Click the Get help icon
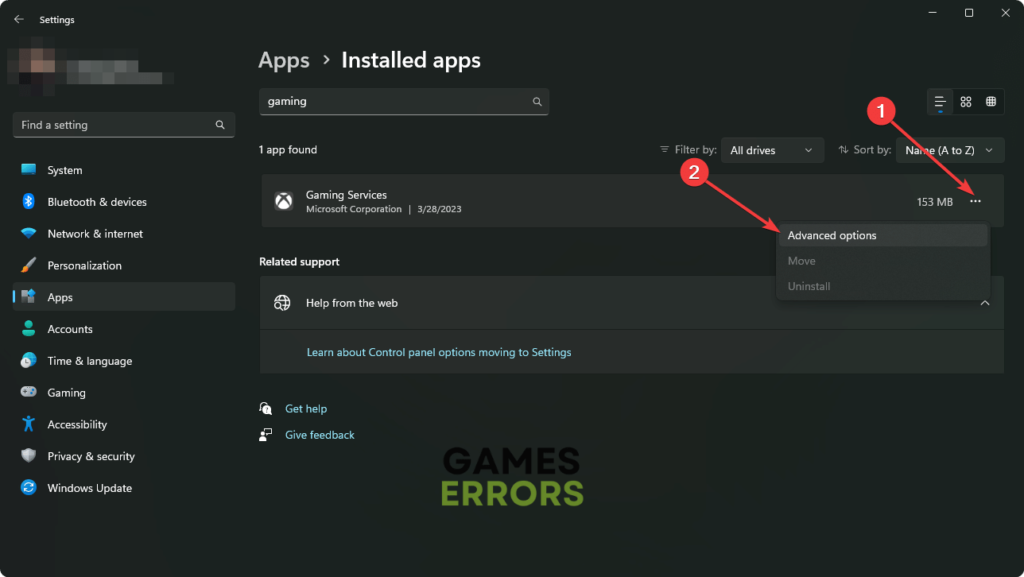 click(x=266, y=408)
